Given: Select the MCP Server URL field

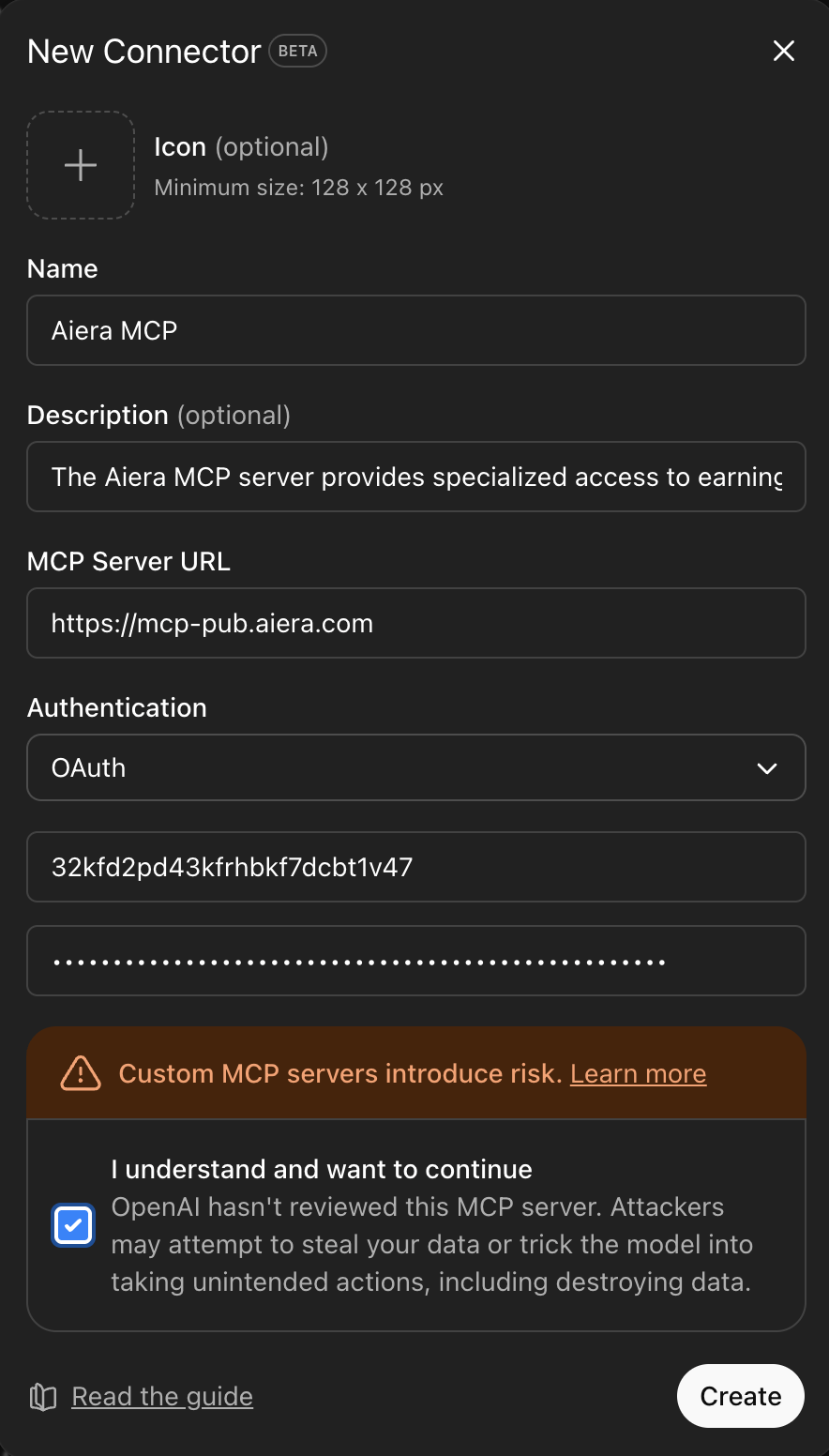Looking at the screenshot, I should 415,623.
